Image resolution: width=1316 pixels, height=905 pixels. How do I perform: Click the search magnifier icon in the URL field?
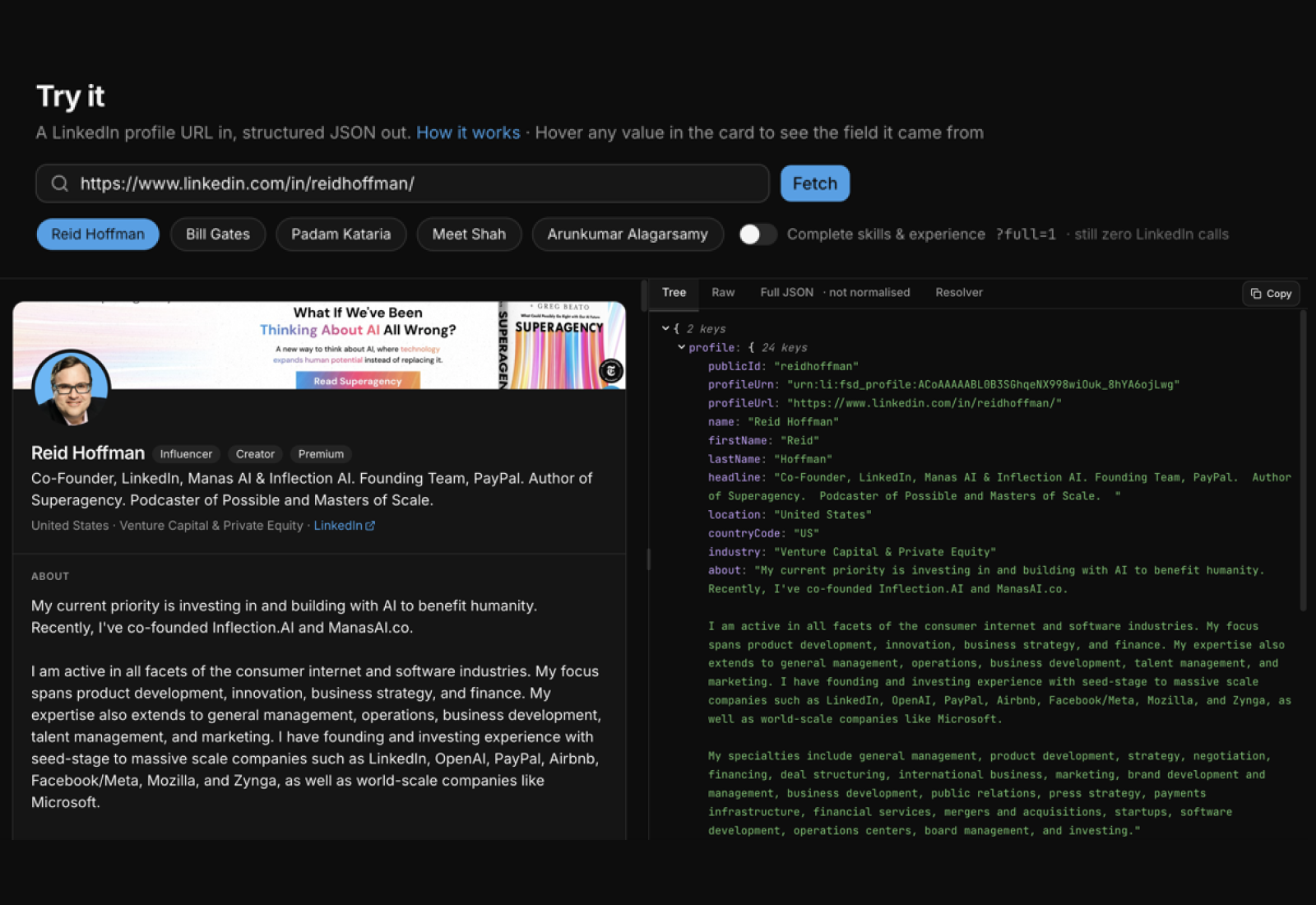coord(60,183)
